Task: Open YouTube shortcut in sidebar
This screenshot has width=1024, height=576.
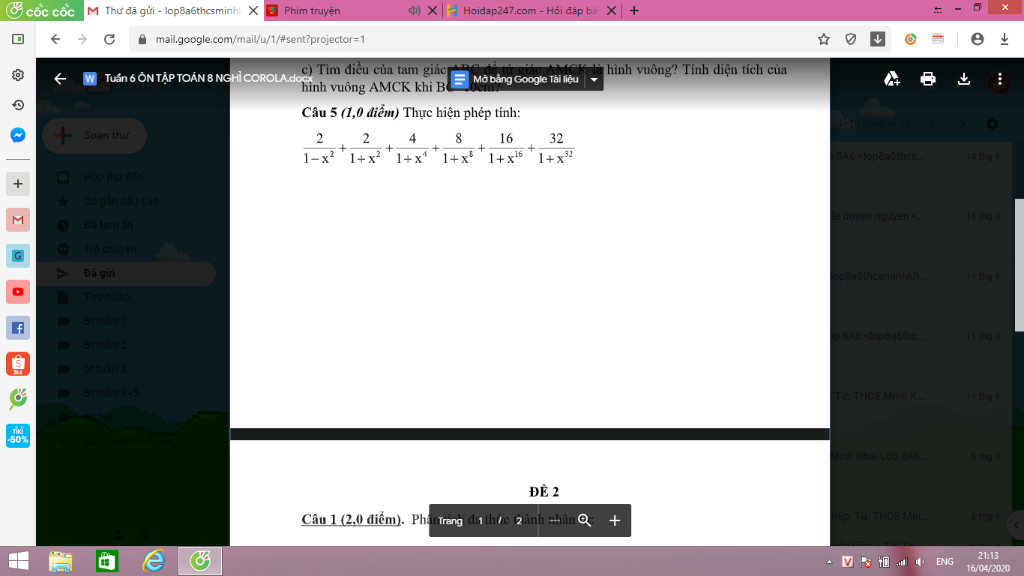Action: click(18, 292)
